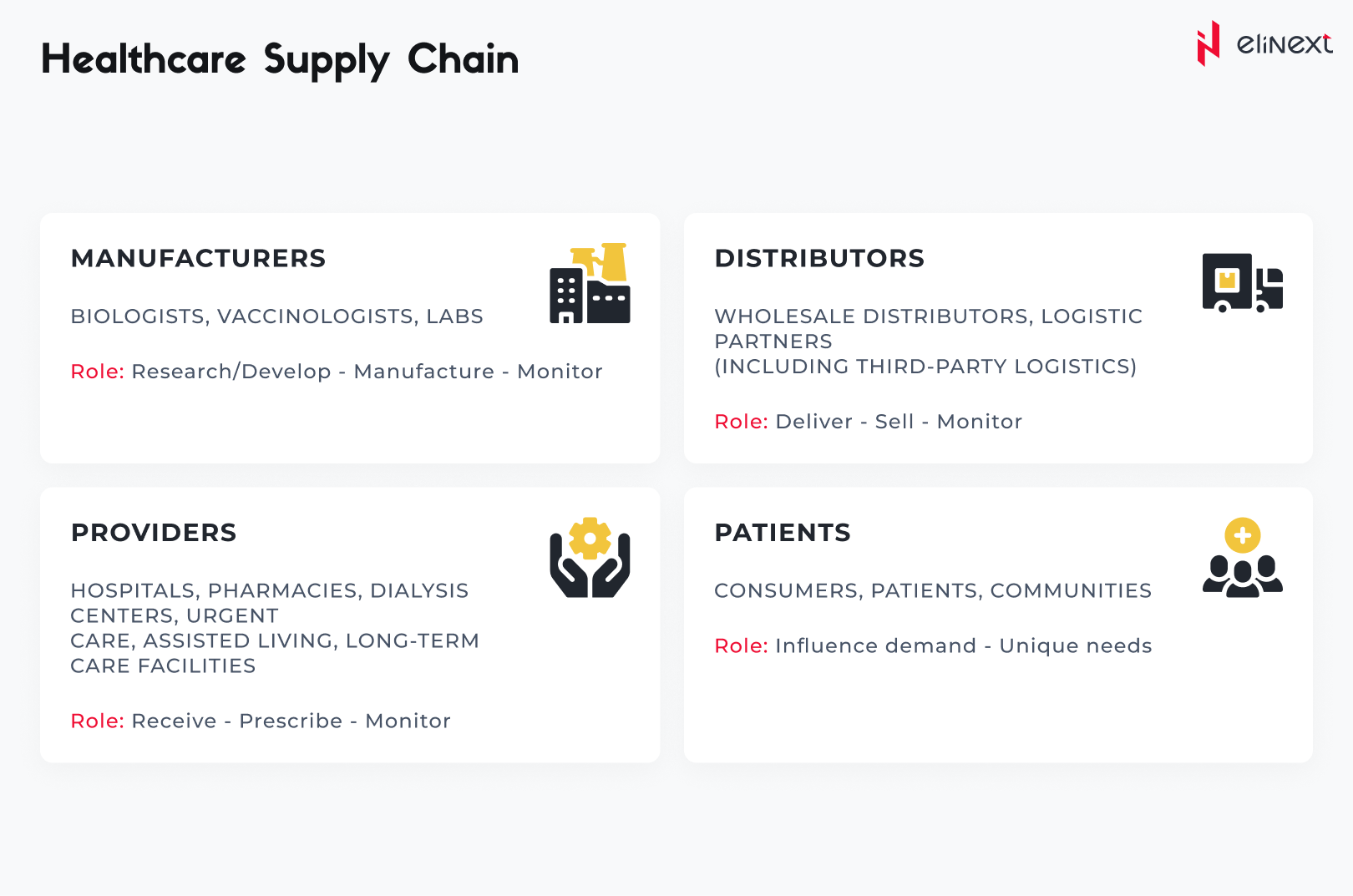Click the Manufacturers factory building icon
Viewport: 1353px width, 896px height.
590,283
